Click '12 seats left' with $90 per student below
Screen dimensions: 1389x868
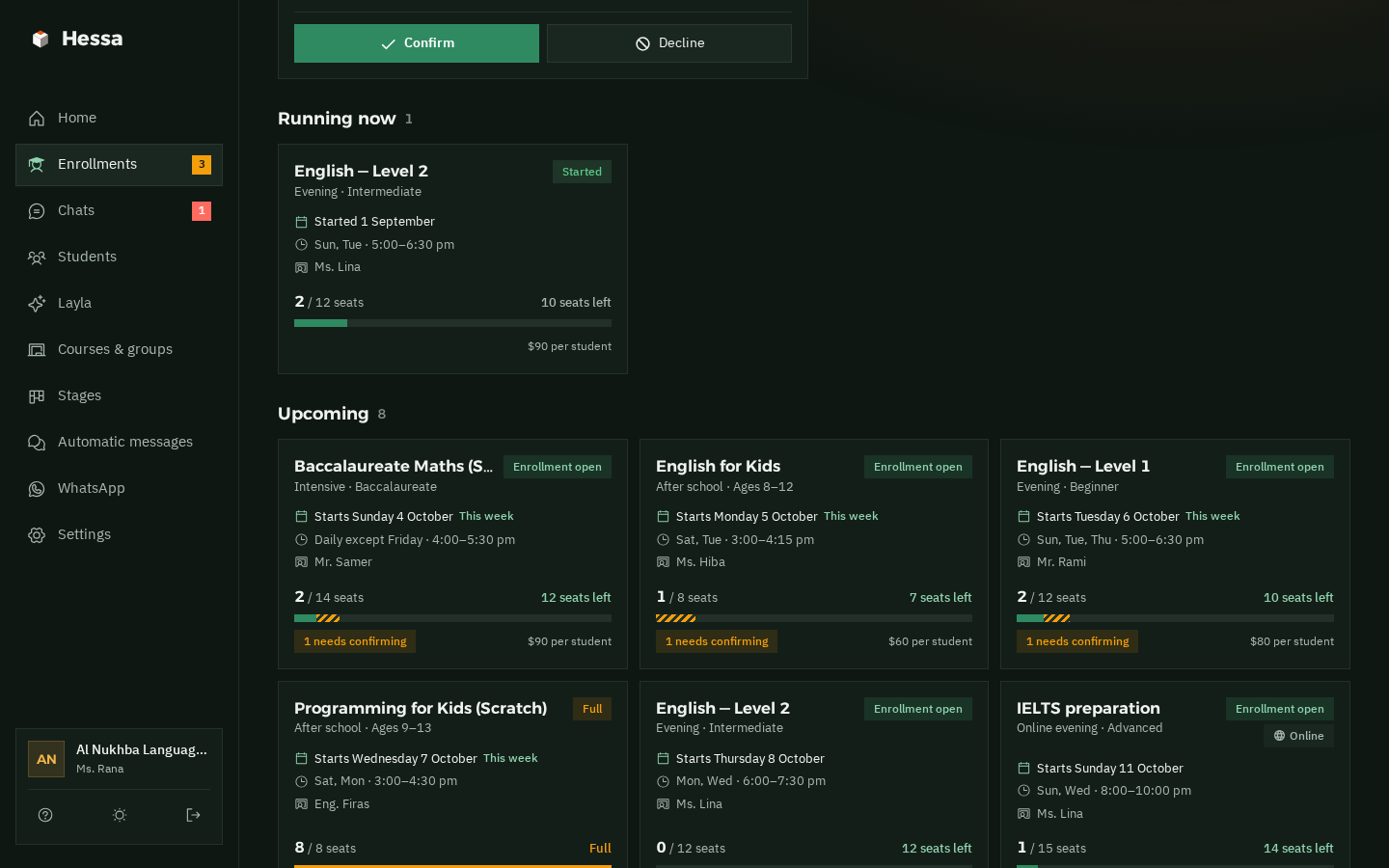(576, 598)
